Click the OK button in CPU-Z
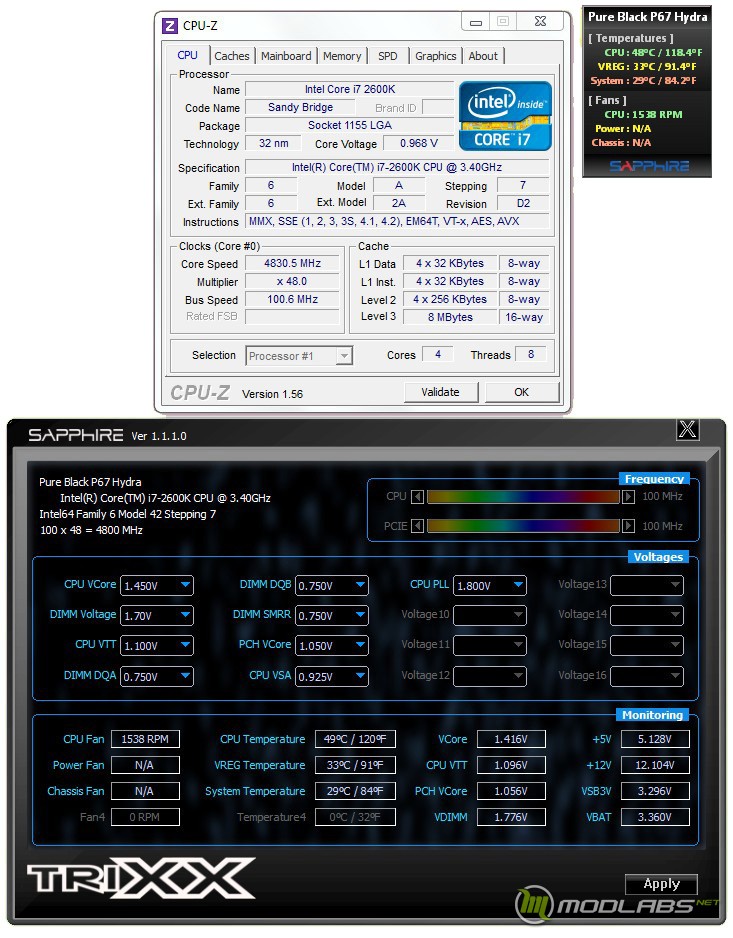The height and width of the screenshot is (938, 733). (x=521, y=392)
